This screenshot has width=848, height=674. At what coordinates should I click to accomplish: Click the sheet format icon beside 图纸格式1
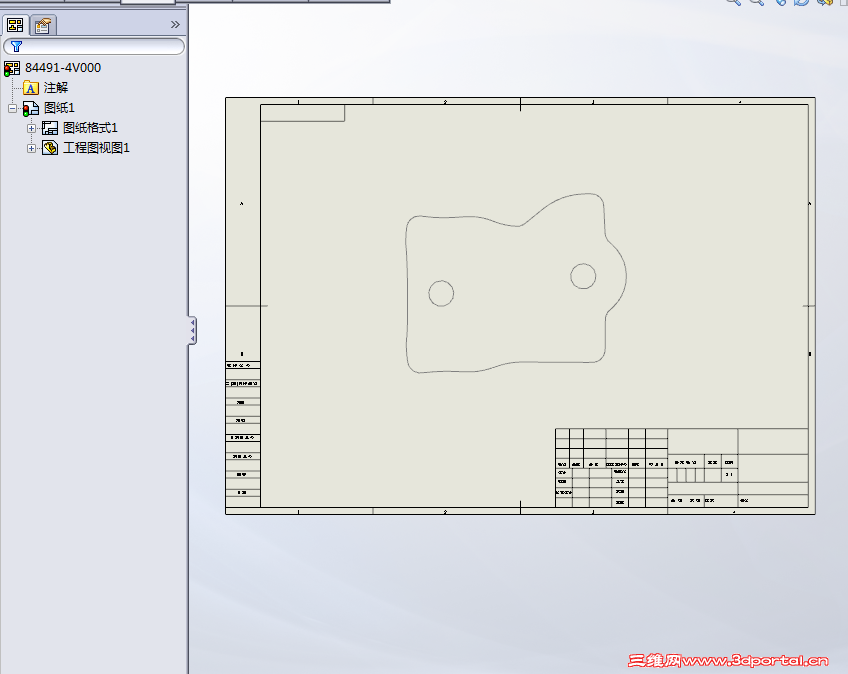(x=50, y=128)
